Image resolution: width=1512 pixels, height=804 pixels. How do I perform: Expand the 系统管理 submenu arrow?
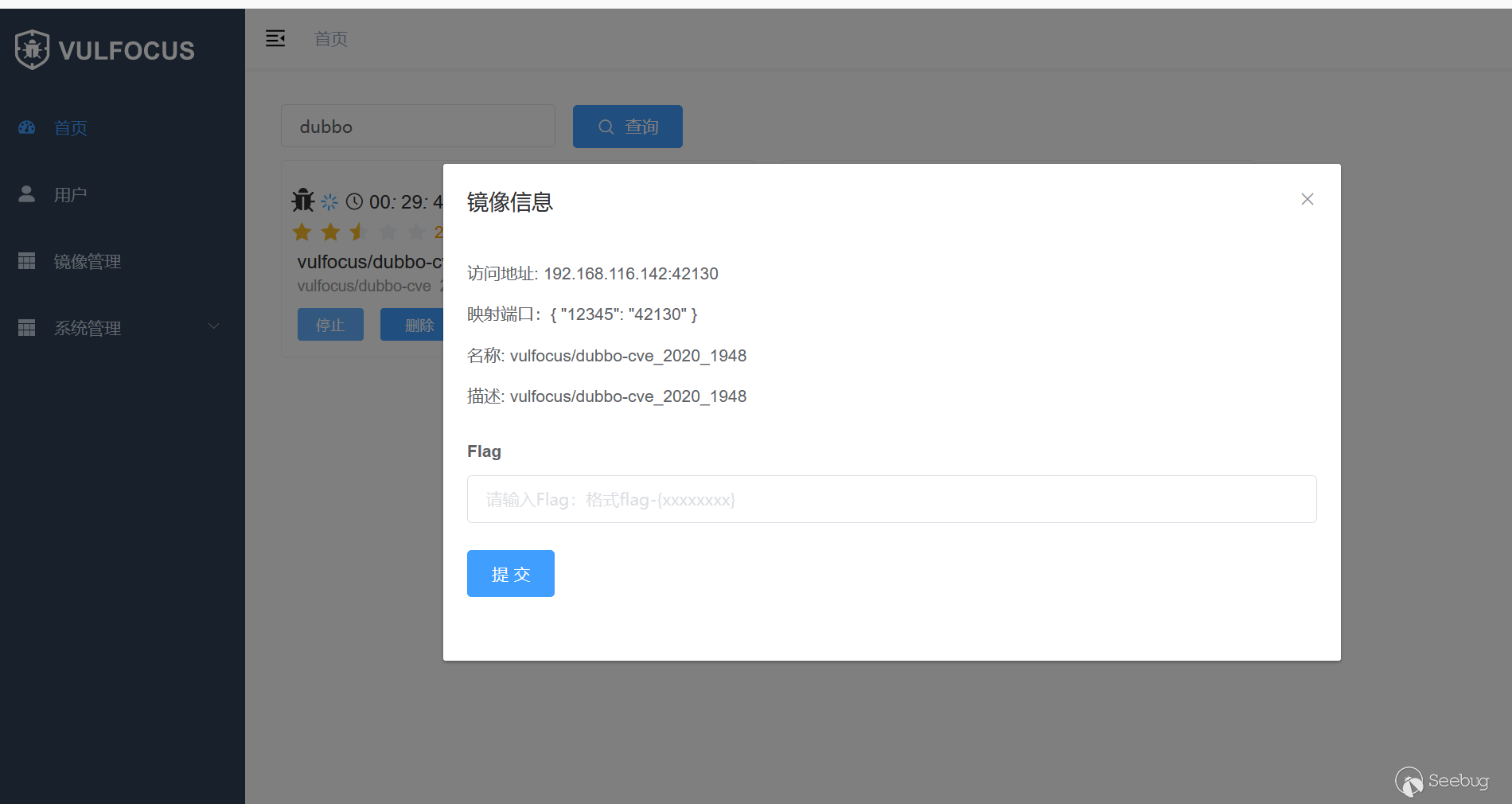(x=213, y=326)
